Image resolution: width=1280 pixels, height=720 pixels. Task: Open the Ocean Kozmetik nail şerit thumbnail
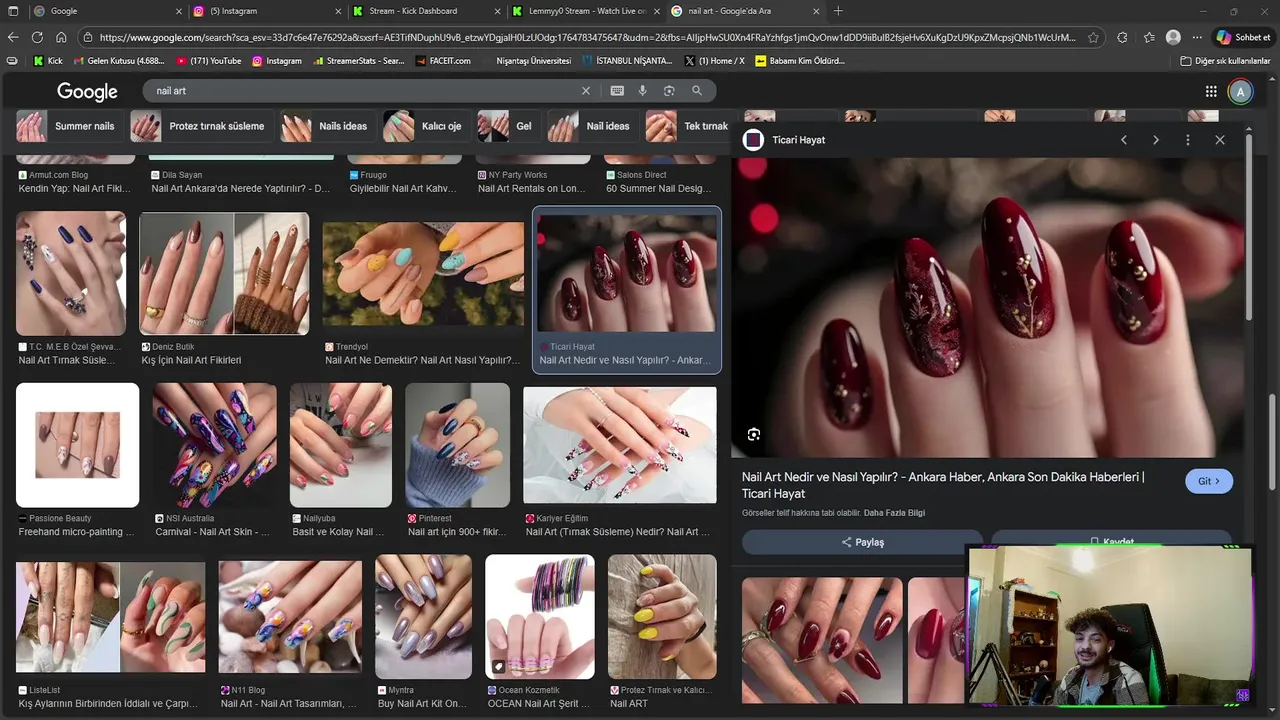pyautogui.click(x=540, y=617)
